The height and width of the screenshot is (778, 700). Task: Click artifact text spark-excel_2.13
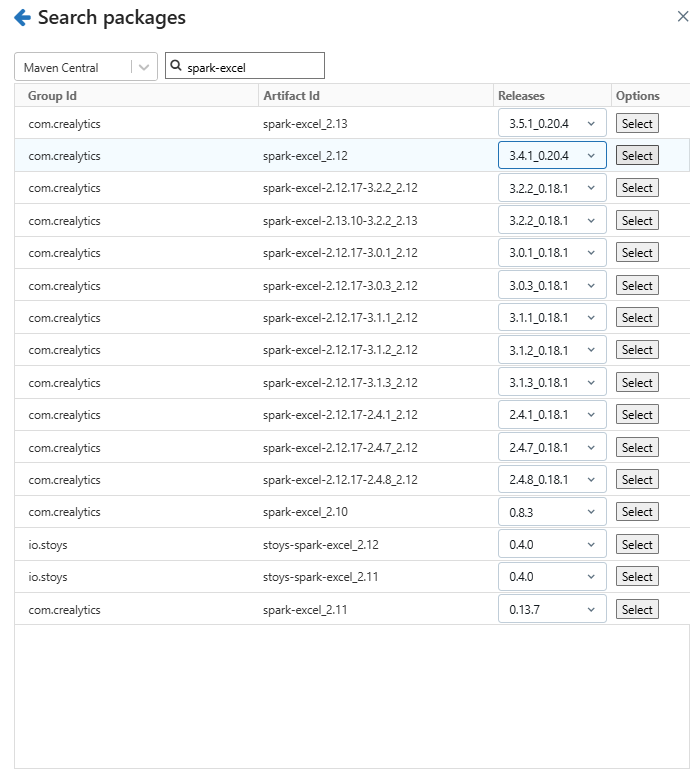tap(305, 124)
